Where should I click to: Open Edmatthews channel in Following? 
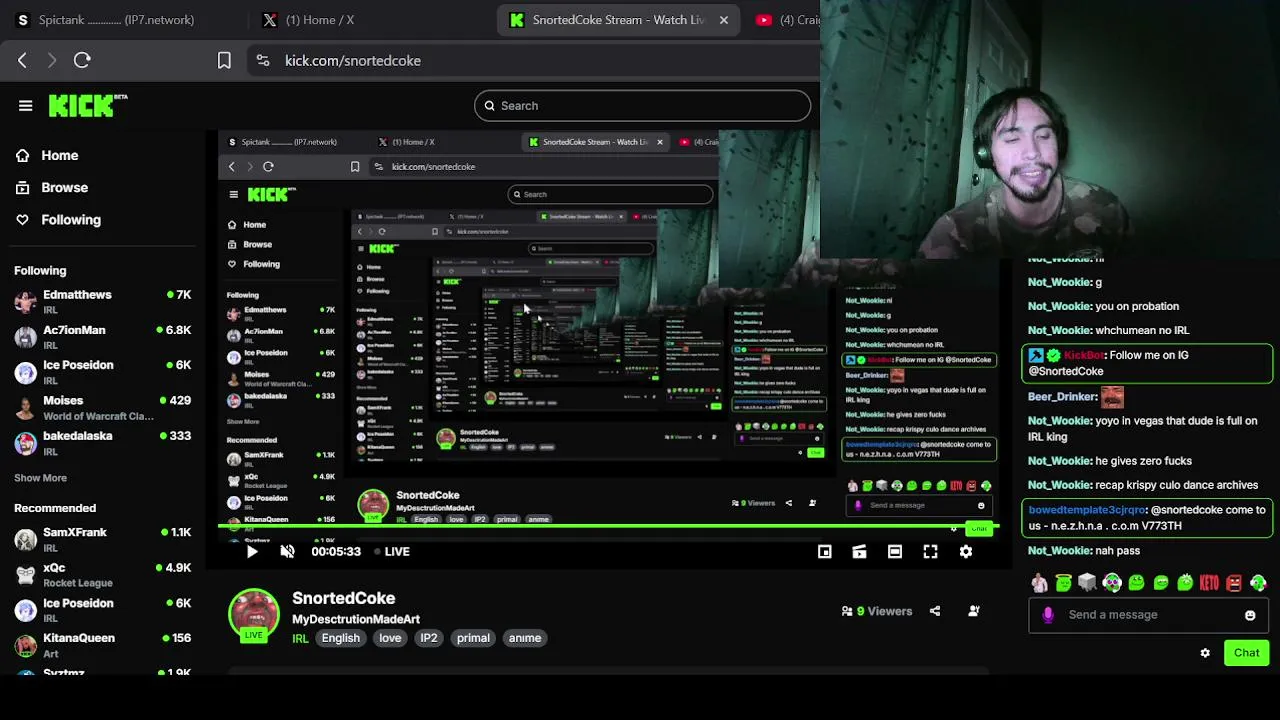(x=102, y=302)
